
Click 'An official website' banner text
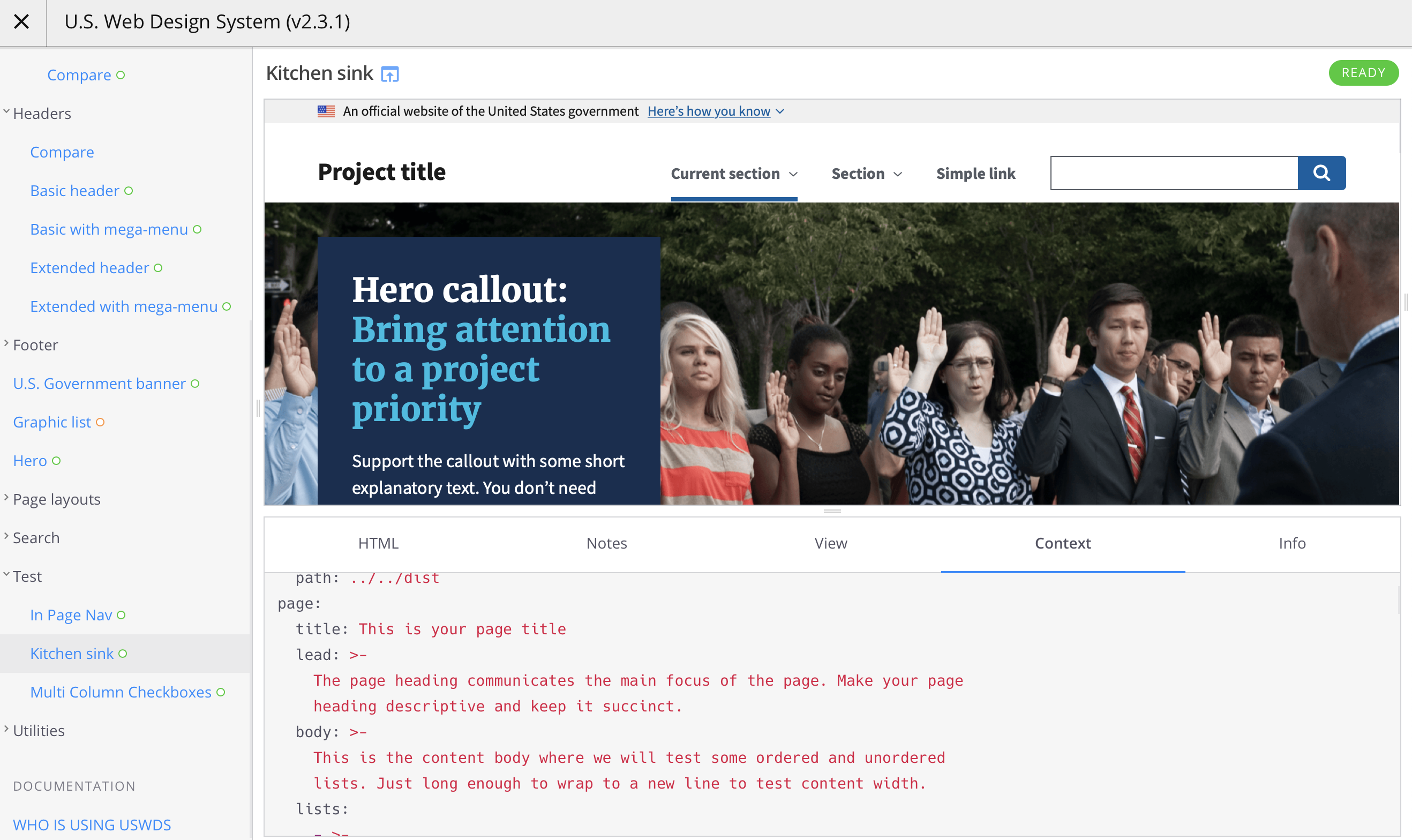[x=491, y=111]
